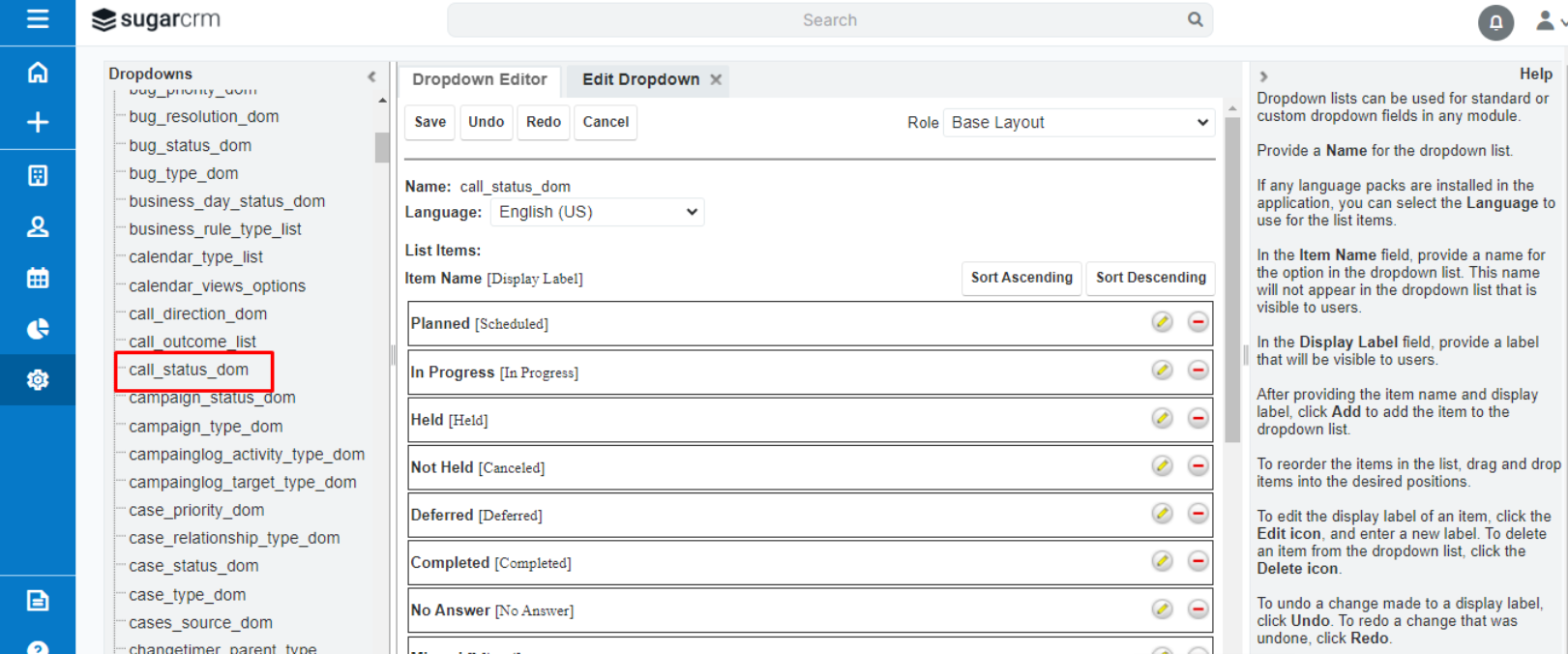Click the Redo button
The height and width of the screenshot is (654, 1568).
pyautogui.click(x=544, y=122)
